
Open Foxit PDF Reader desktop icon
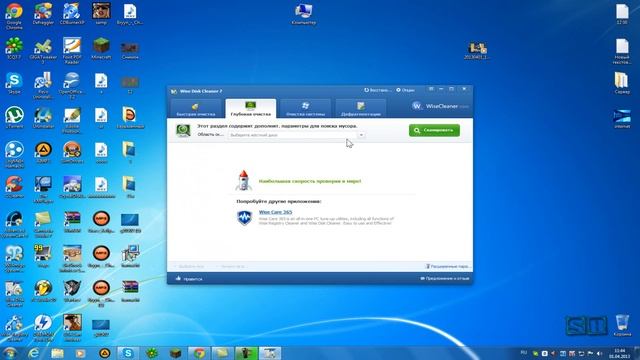(x=72, y=51)
